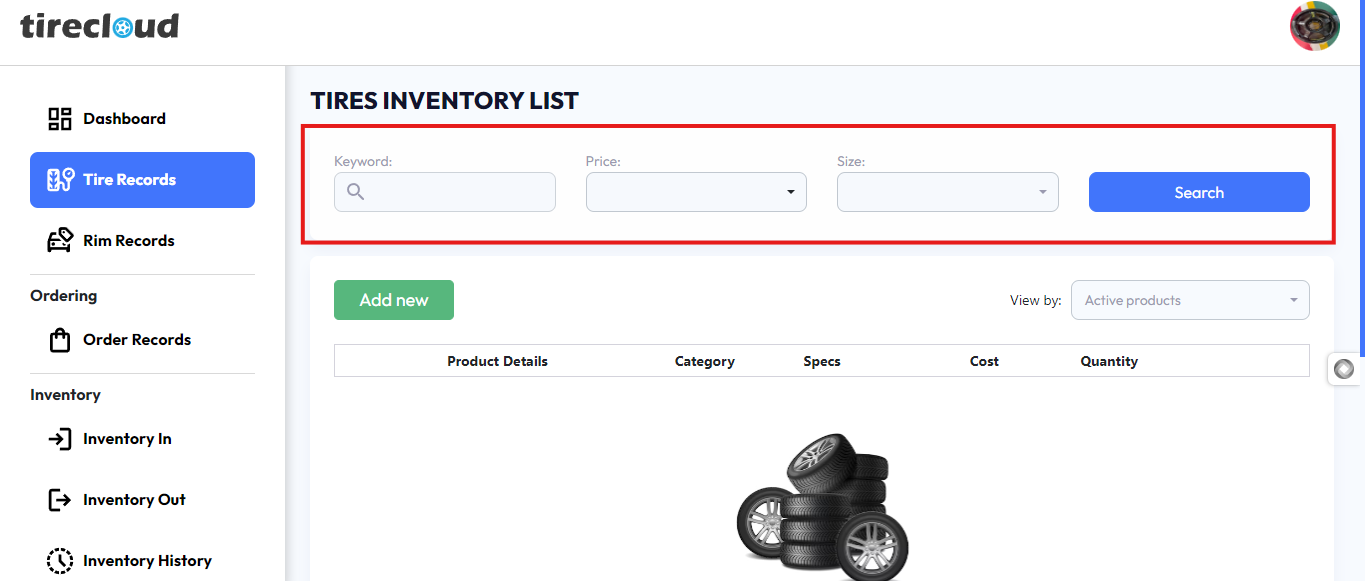Click the magnifier icon in Keyword field
The height and width of the screenshot is (581, 1365).
tap(355, 192)
